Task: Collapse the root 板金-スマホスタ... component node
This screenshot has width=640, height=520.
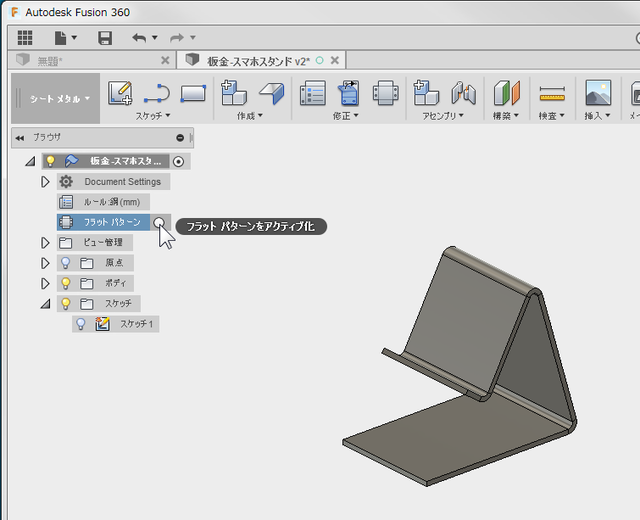Action: 30,162
